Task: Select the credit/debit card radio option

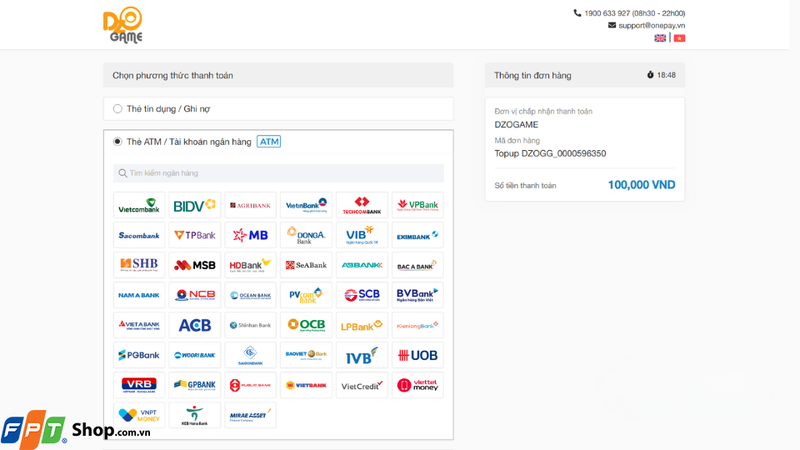Action: pos(117,109)
